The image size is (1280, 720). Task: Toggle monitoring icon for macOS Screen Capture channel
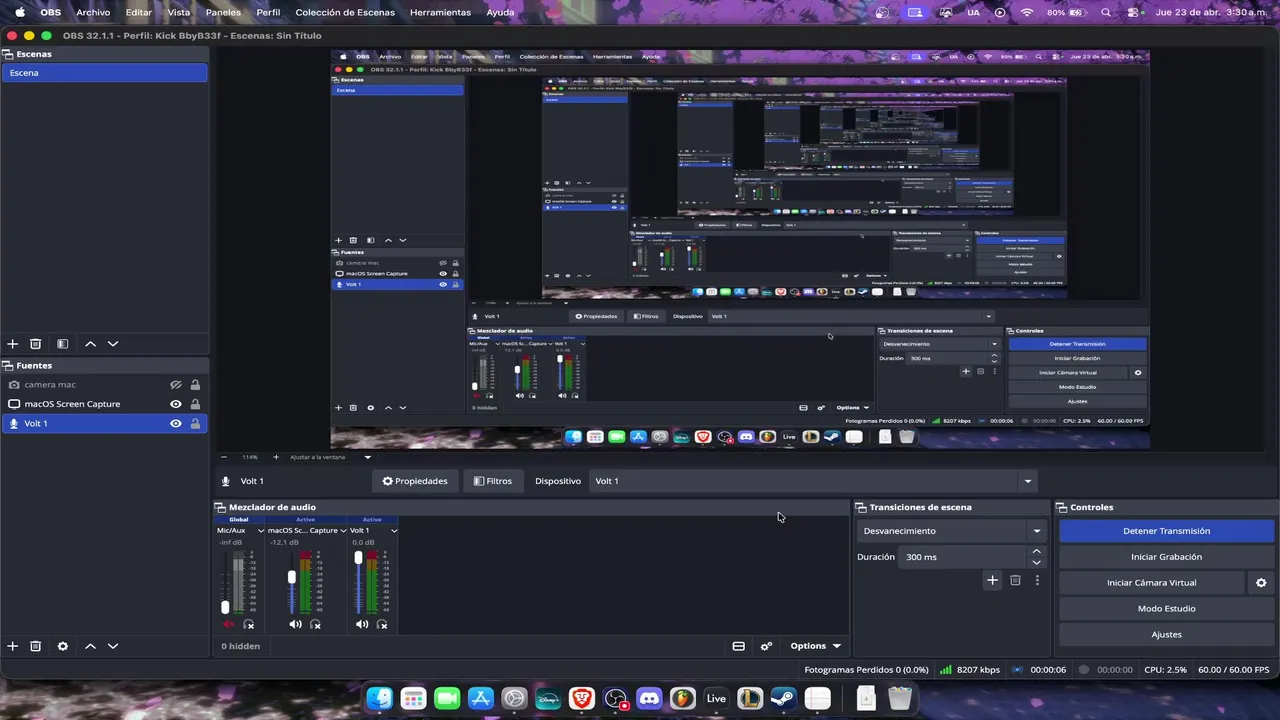[315, 624]
